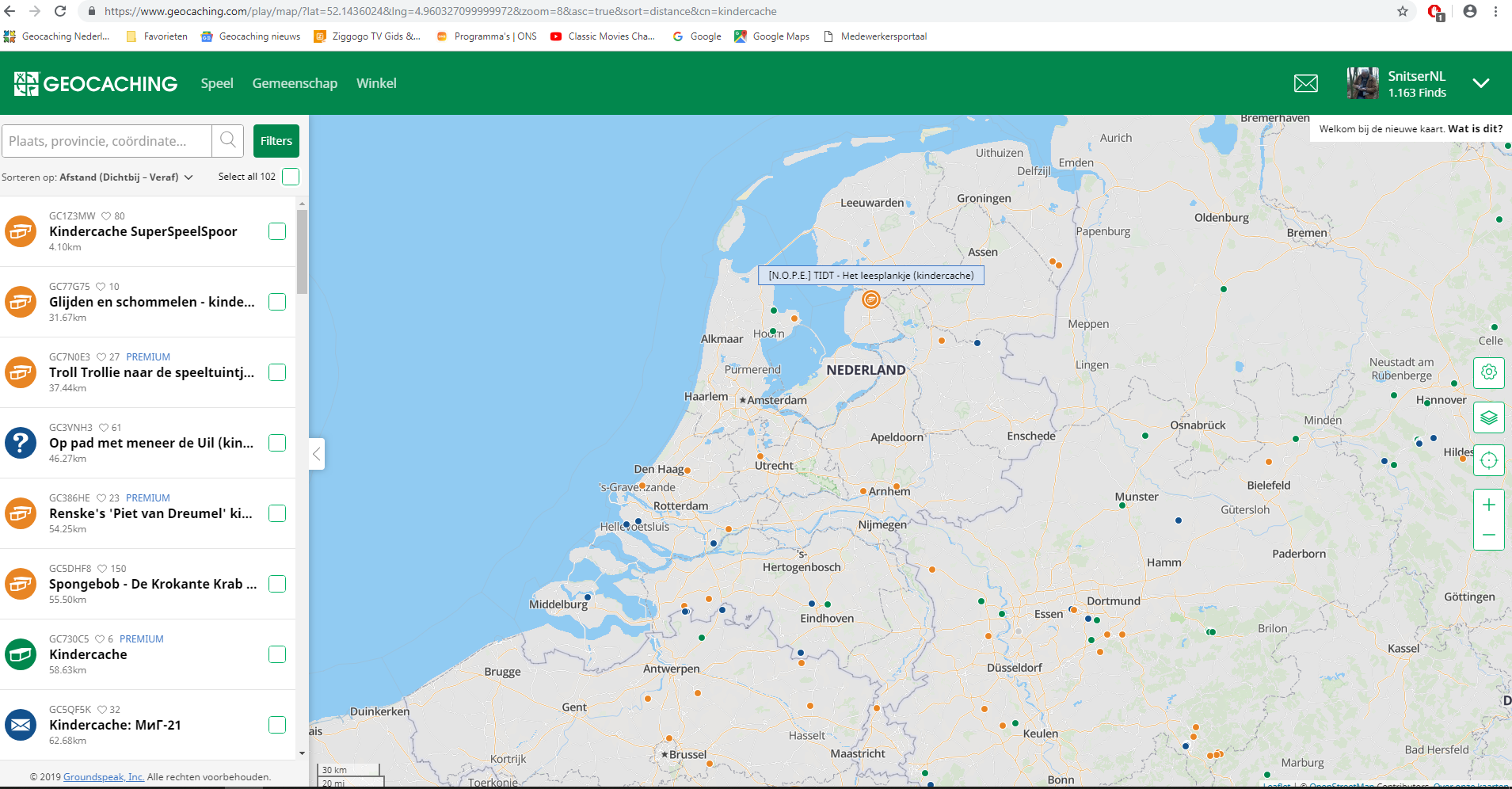The height and width of the screenshot is (789, 1512).
Task: Open the messages envelope icon
Action: 1305,83
